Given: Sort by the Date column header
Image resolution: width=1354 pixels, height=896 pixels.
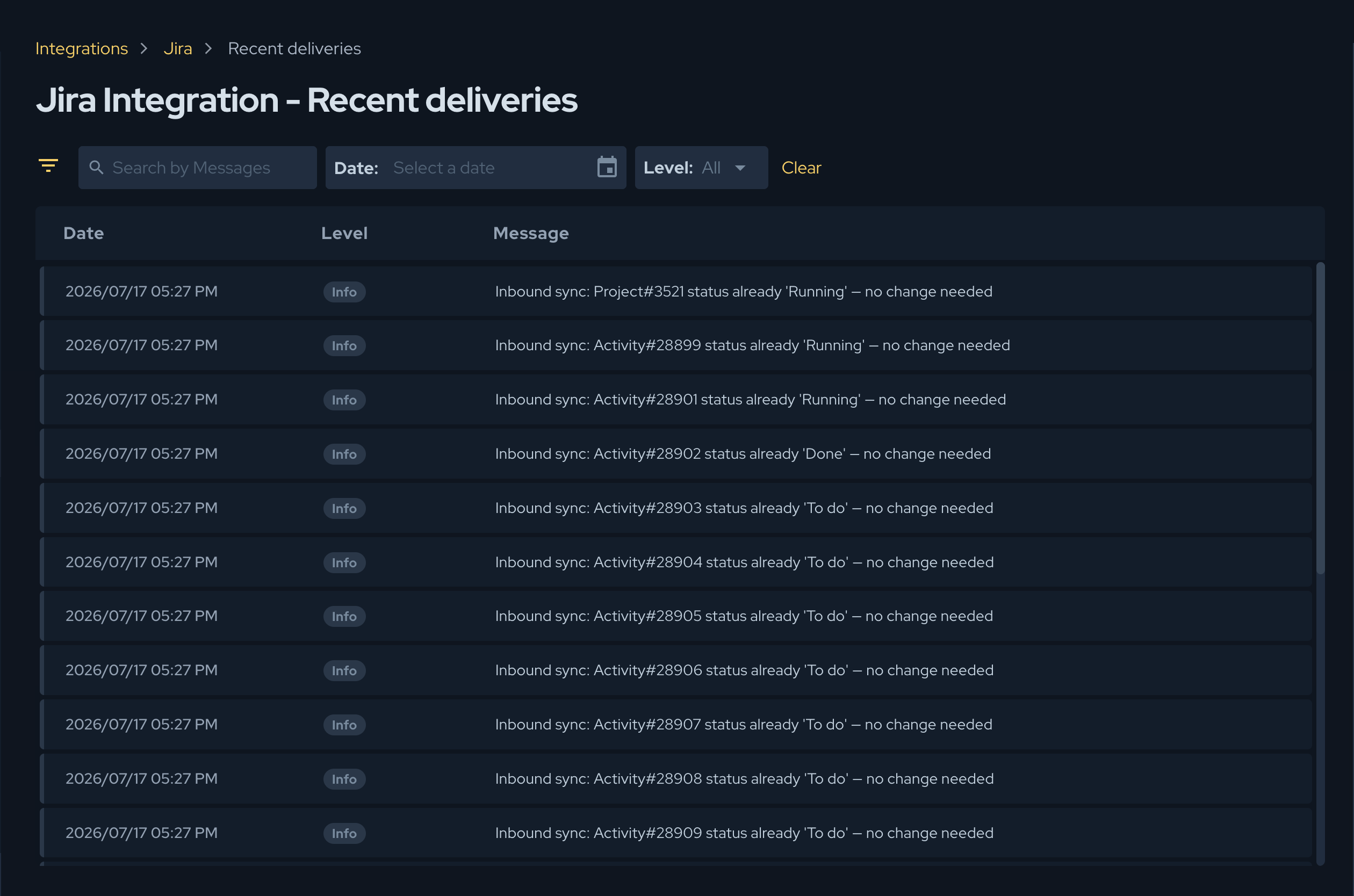Looking at the screenshot, I should 83,233.
